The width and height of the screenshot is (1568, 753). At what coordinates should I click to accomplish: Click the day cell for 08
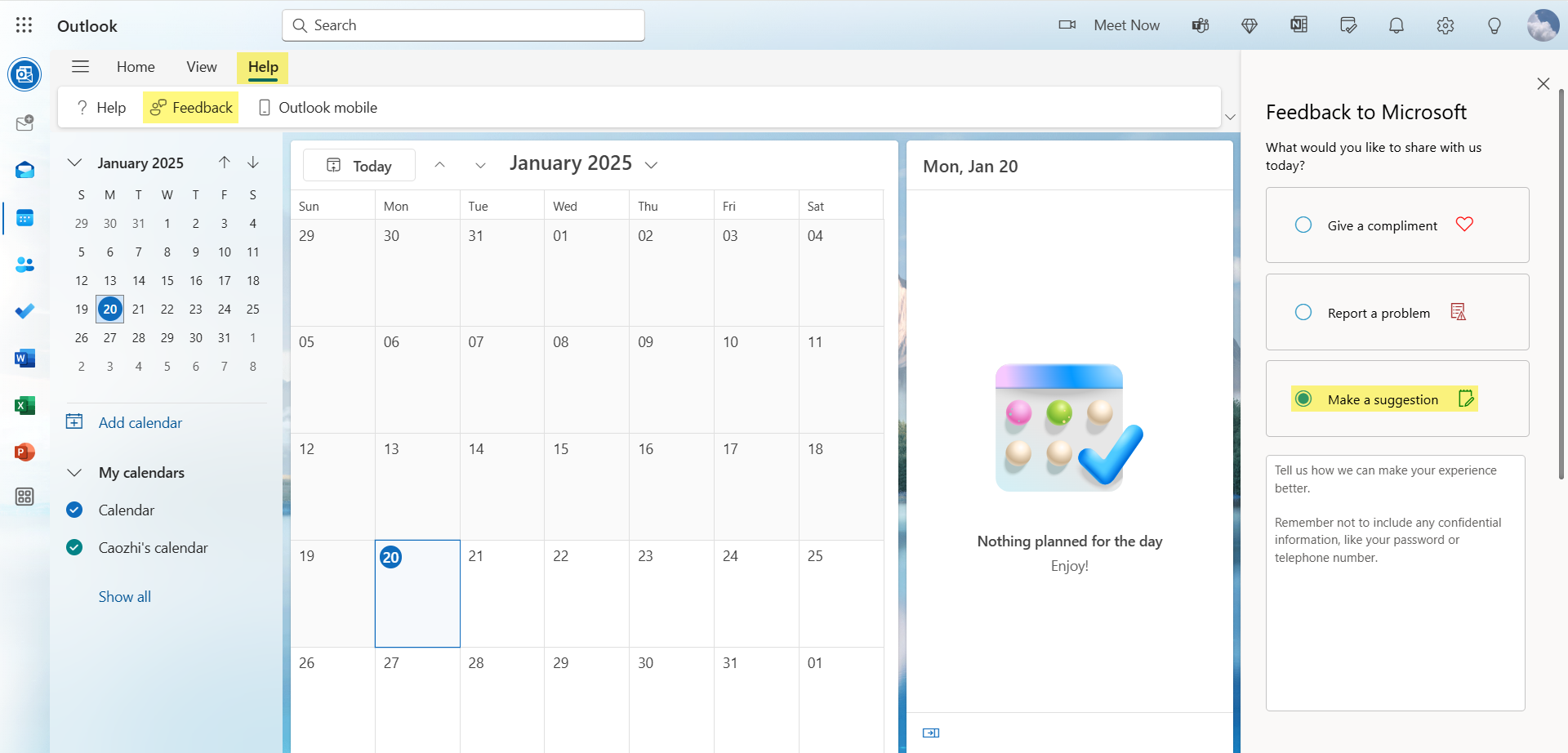[586, 380]
